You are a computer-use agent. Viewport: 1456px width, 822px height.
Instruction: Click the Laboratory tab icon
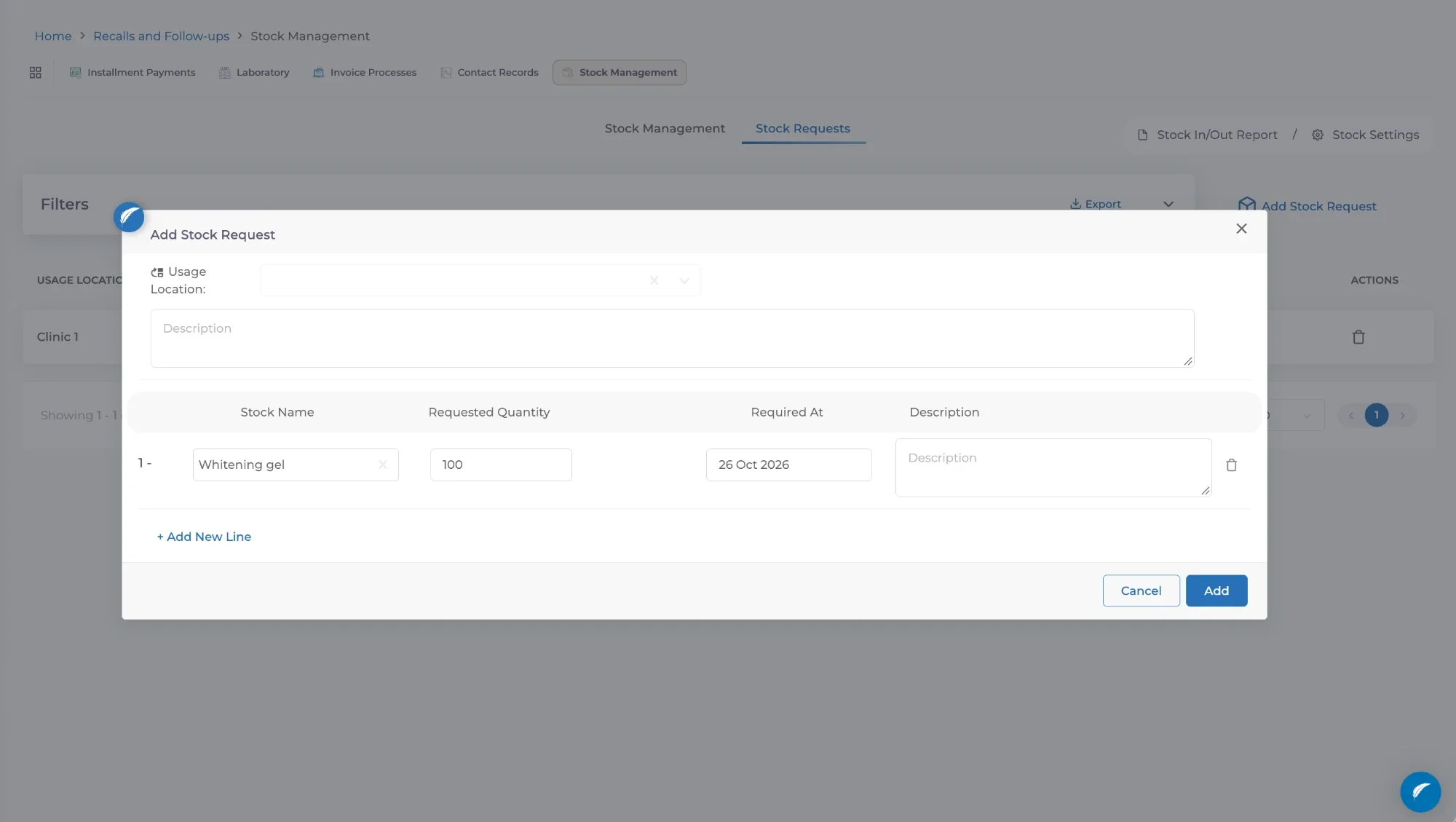[224, 73]
